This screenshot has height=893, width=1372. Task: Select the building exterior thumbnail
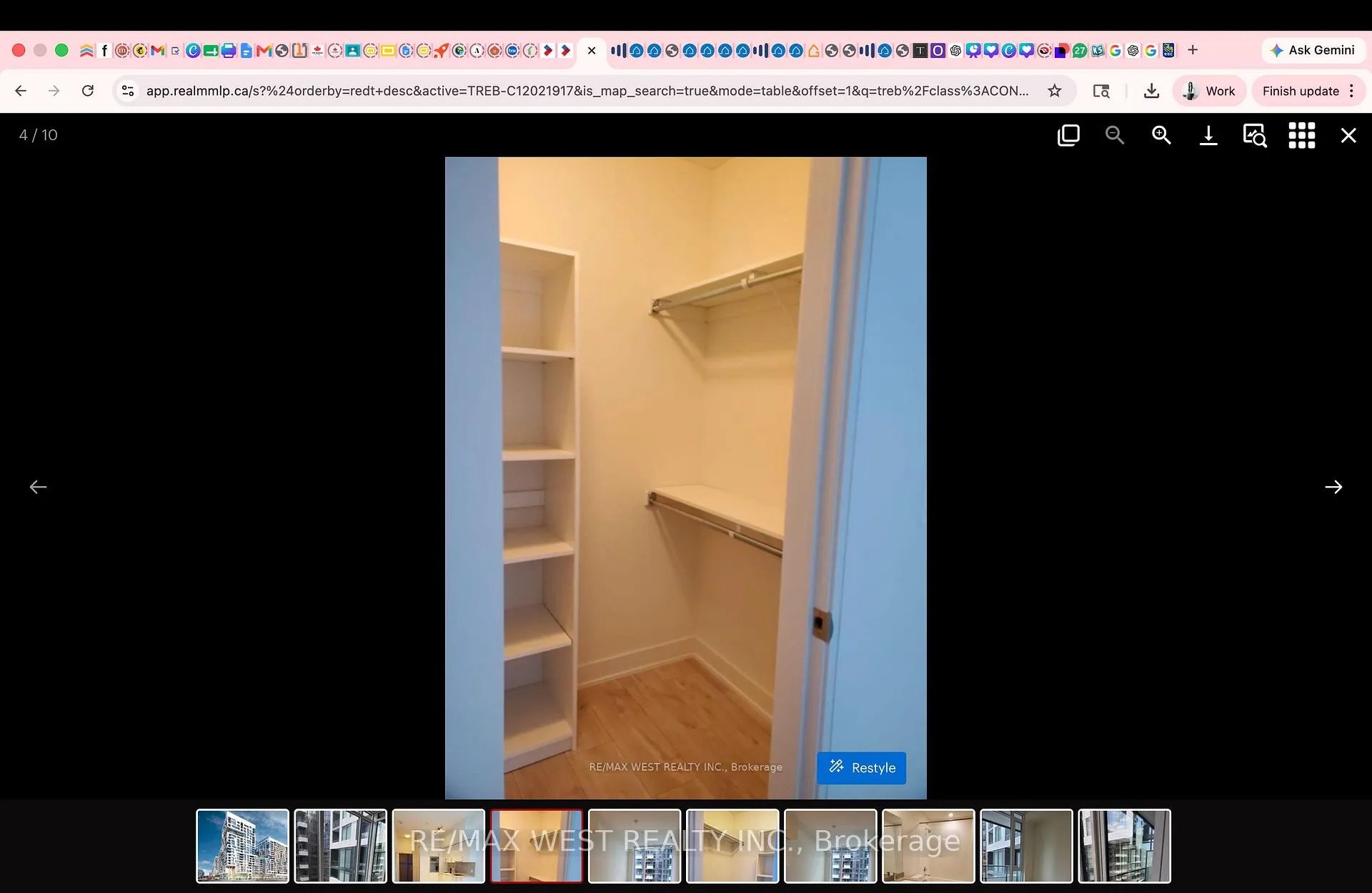243,846
